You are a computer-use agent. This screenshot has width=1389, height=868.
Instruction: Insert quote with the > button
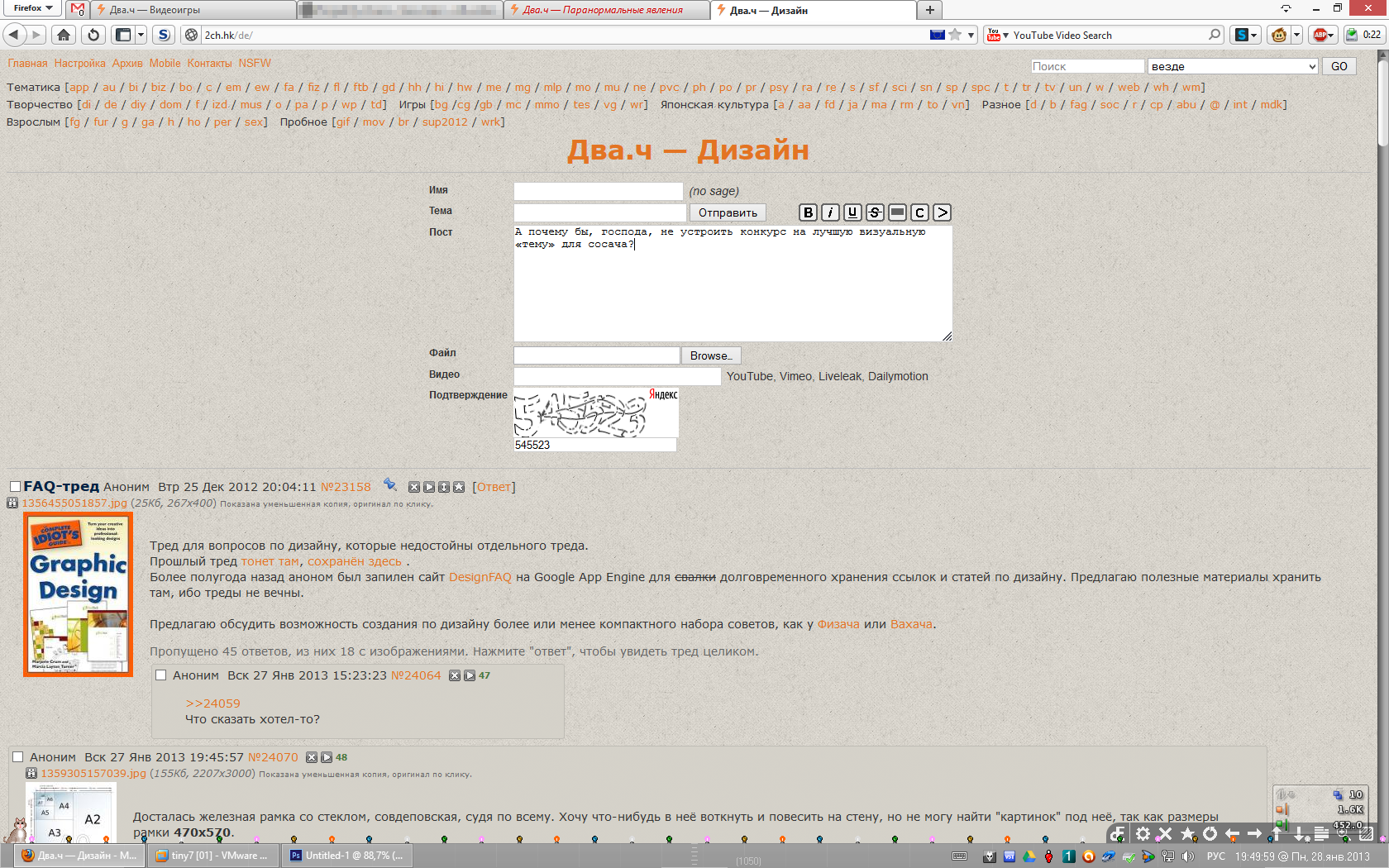(x=943, y=212)
